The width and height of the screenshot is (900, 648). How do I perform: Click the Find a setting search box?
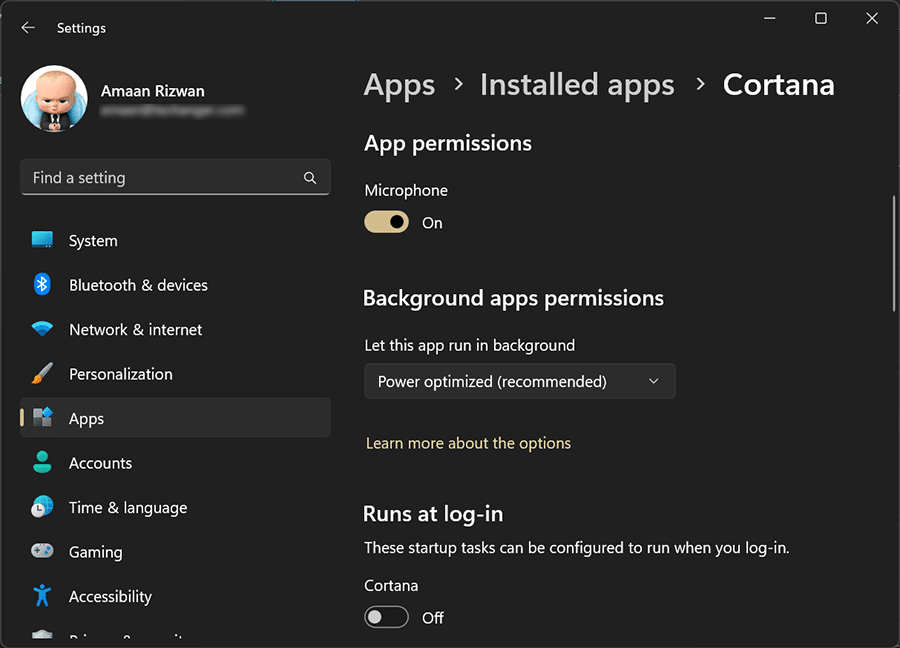click(175, 177)
